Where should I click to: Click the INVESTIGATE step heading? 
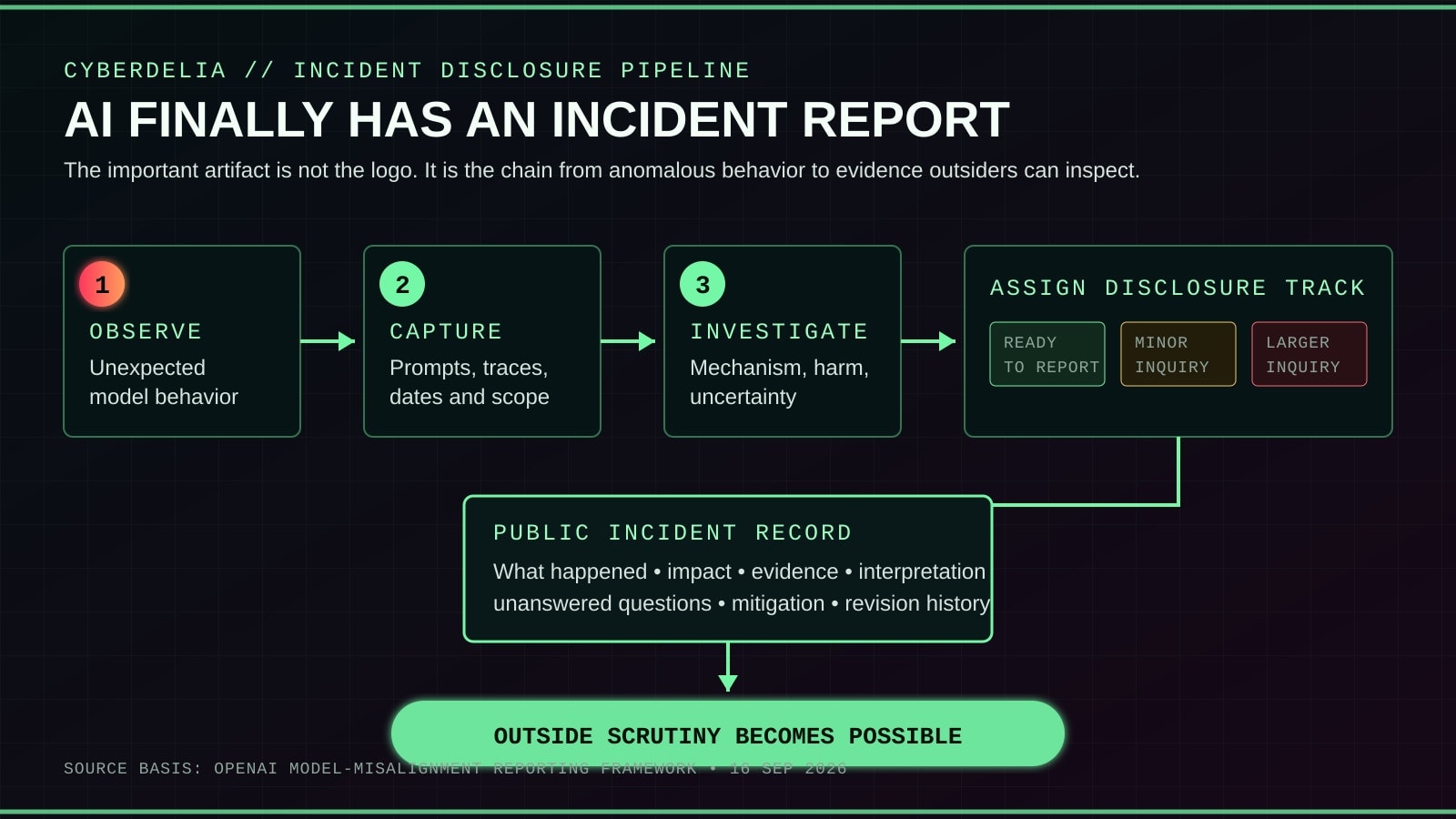click(x=779, y=331)
